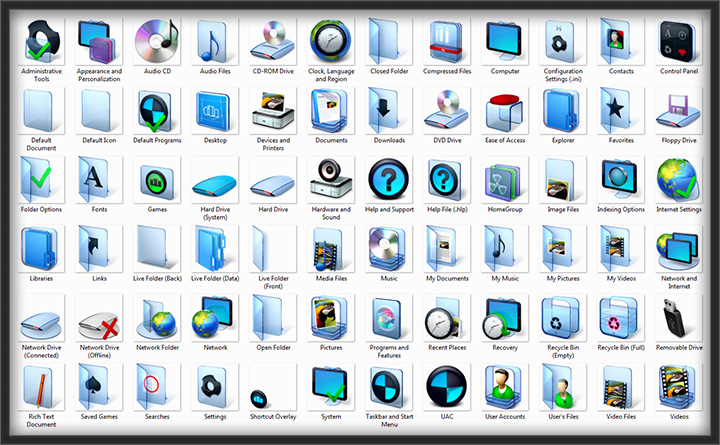Open the Settings gear icon

click(x=214, y=388)
